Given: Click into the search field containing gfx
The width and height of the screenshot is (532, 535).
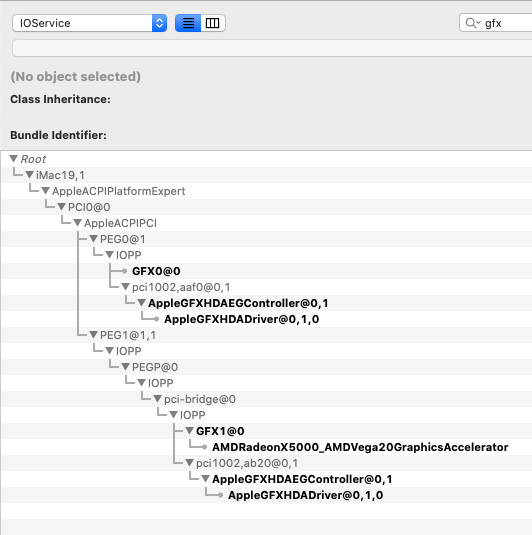Looking at the screenshot, I should pyautogui.click(x=496, y=23).
